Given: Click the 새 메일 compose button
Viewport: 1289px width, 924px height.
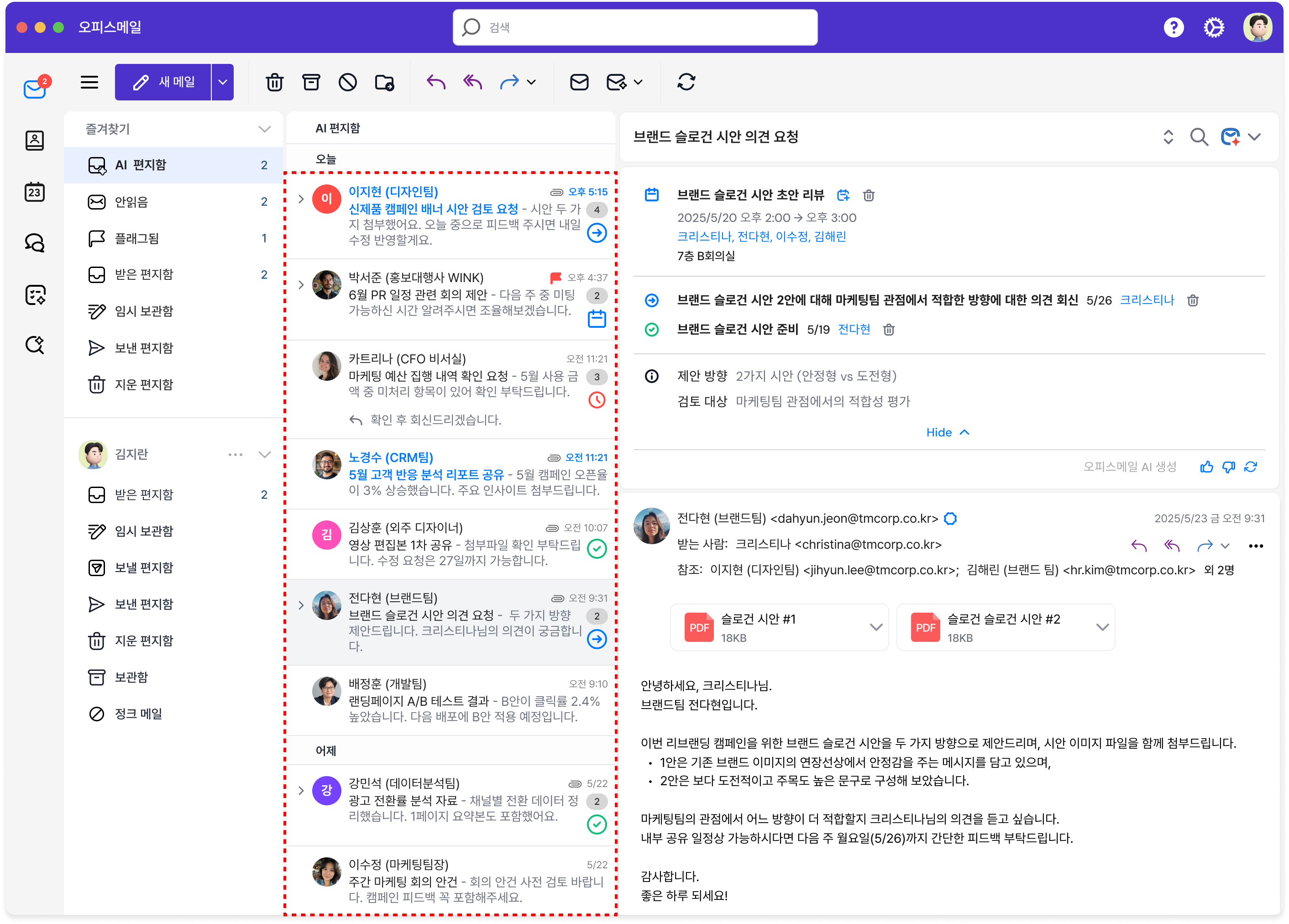Looking at the screenshot, I should pos(164,82).
